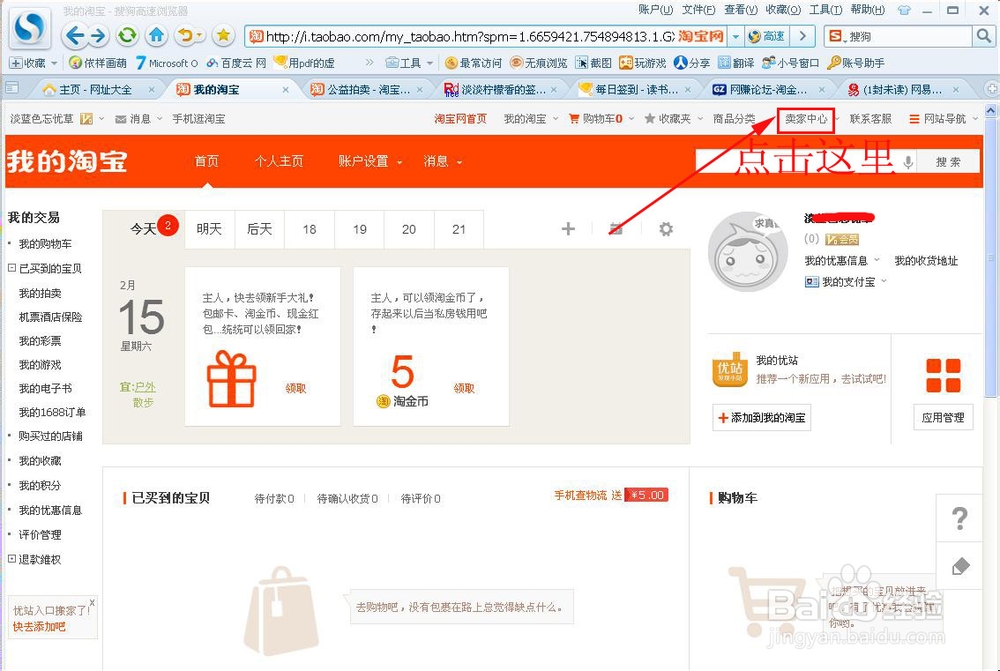Expand the 工具 toolbar dropdown

tap(430, 63)
